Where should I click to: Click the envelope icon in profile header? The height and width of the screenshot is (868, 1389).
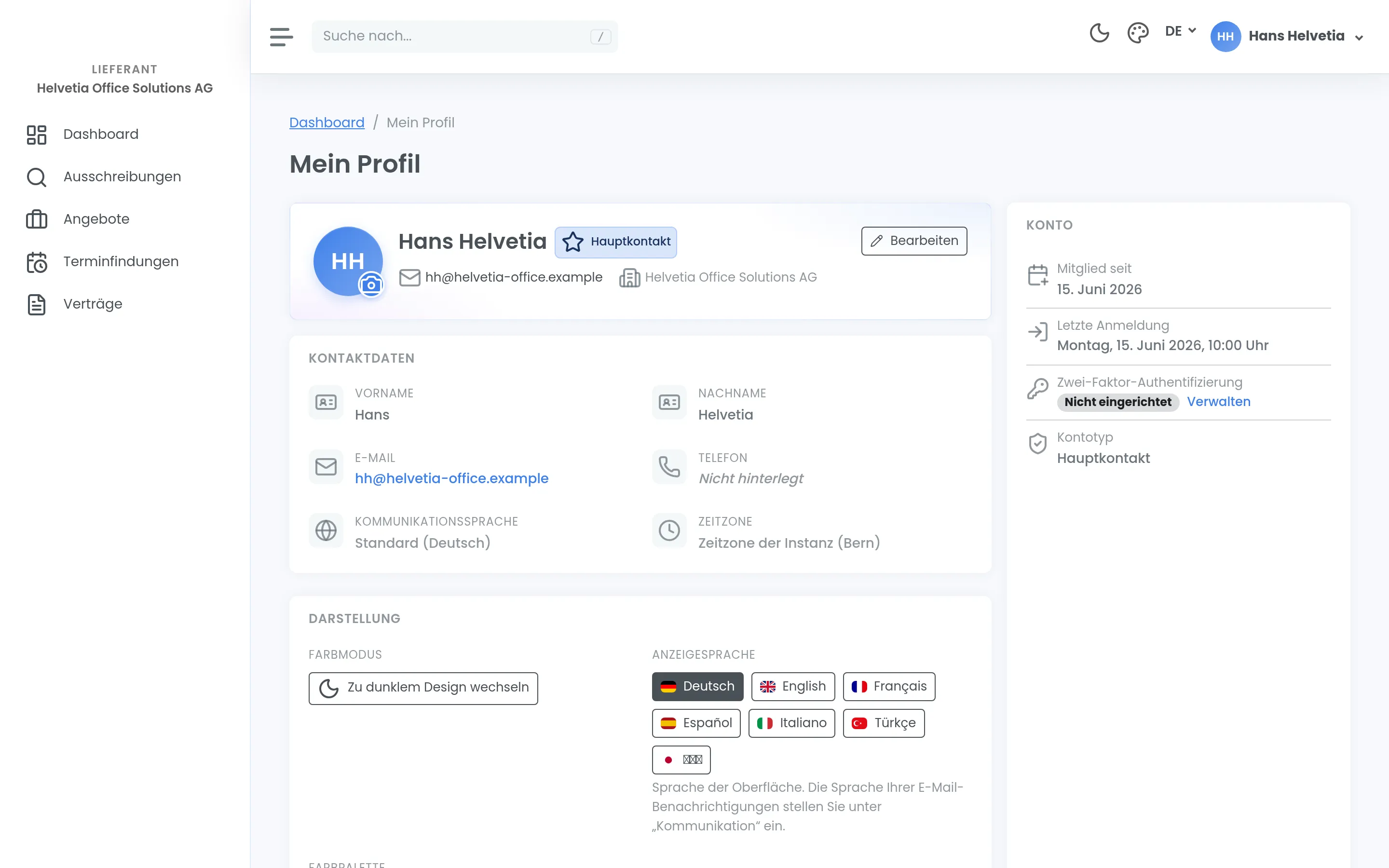pyautogui.click(x=410, y=278)
